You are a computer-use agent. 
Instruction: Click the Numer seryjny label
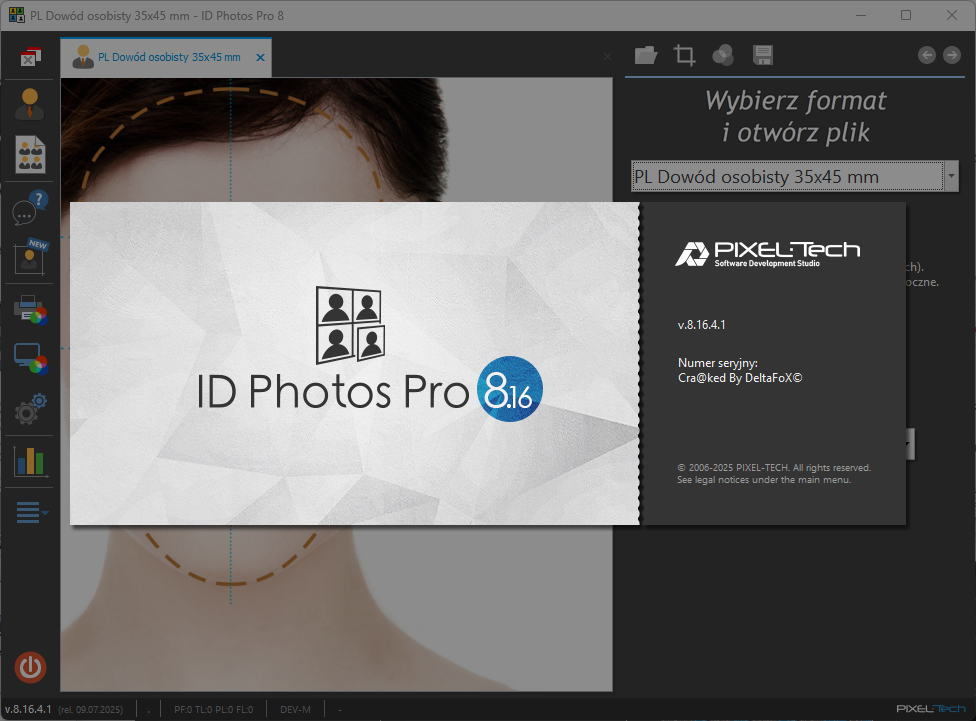point(718,363)
